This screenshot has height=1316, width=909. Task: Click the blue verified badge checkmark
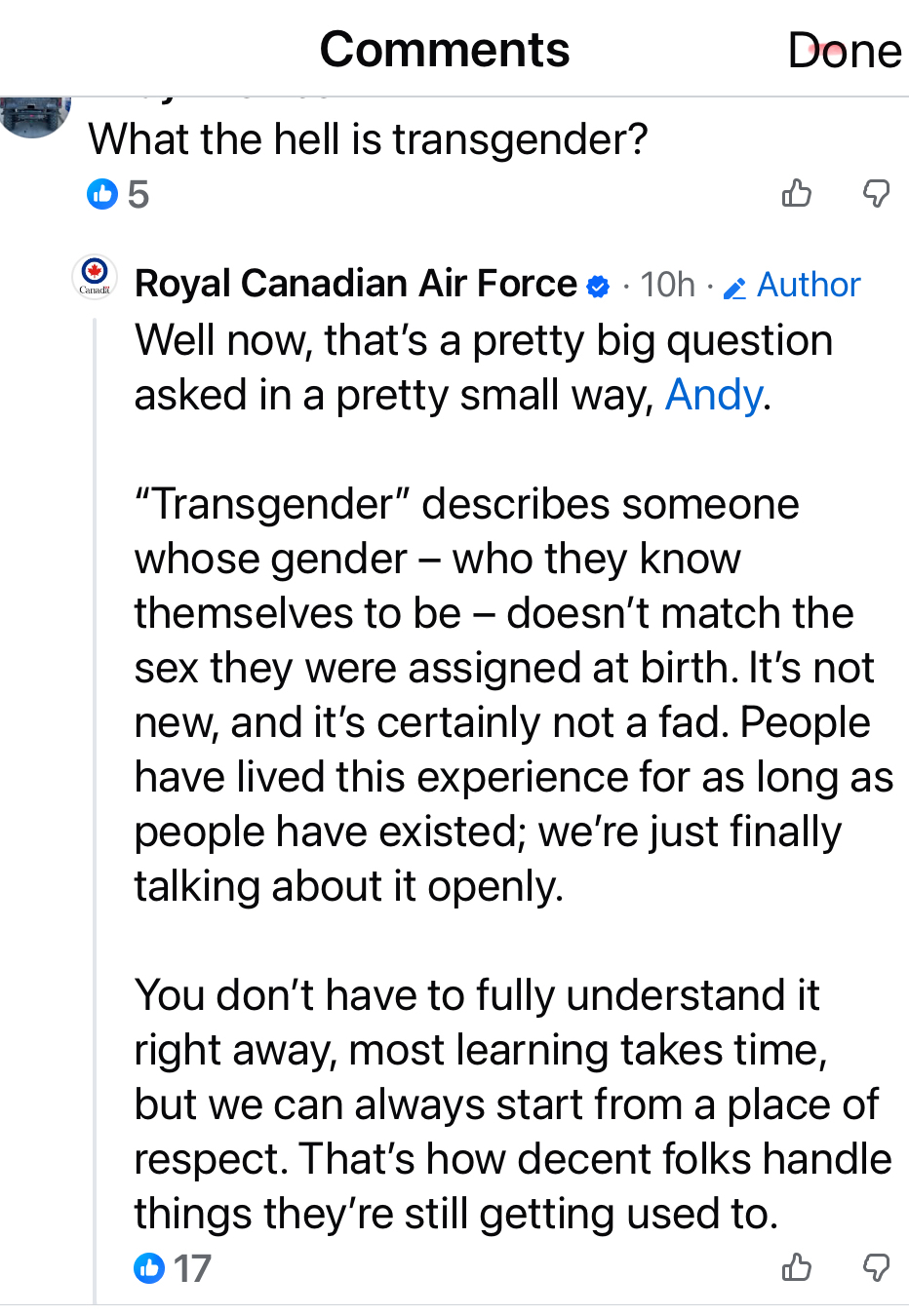[598, 286]
